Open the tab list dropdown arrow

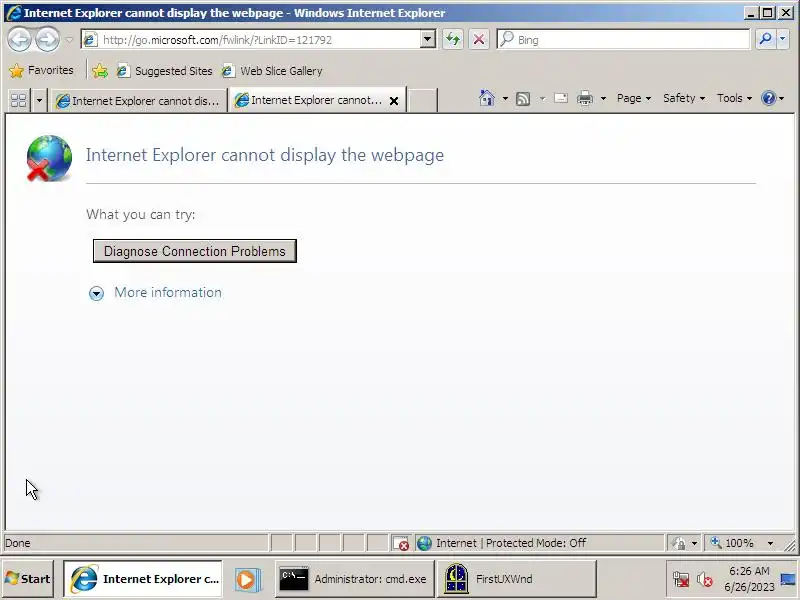[39, 100]
